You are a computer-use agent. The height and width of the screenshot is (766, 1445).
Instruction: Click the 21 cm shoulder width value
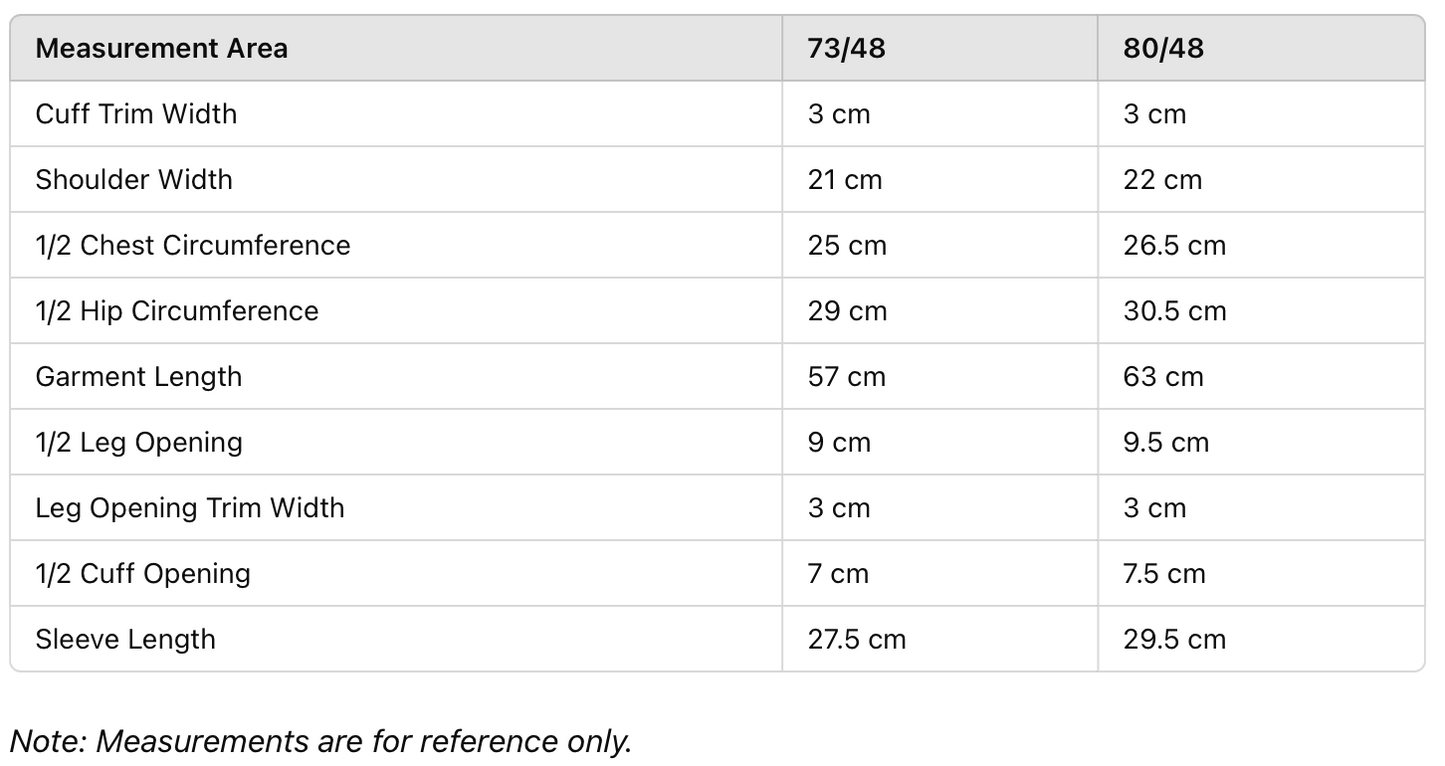(x=845, y=180)
